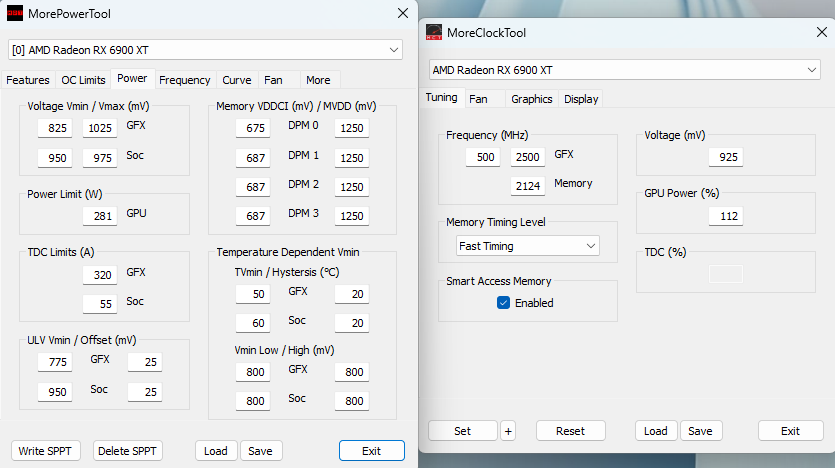Image resolution: width=835 pixels, height=468 pixels.
Task: Open the Graphics tab in MoreClockTool
Action: coord(531,99)
